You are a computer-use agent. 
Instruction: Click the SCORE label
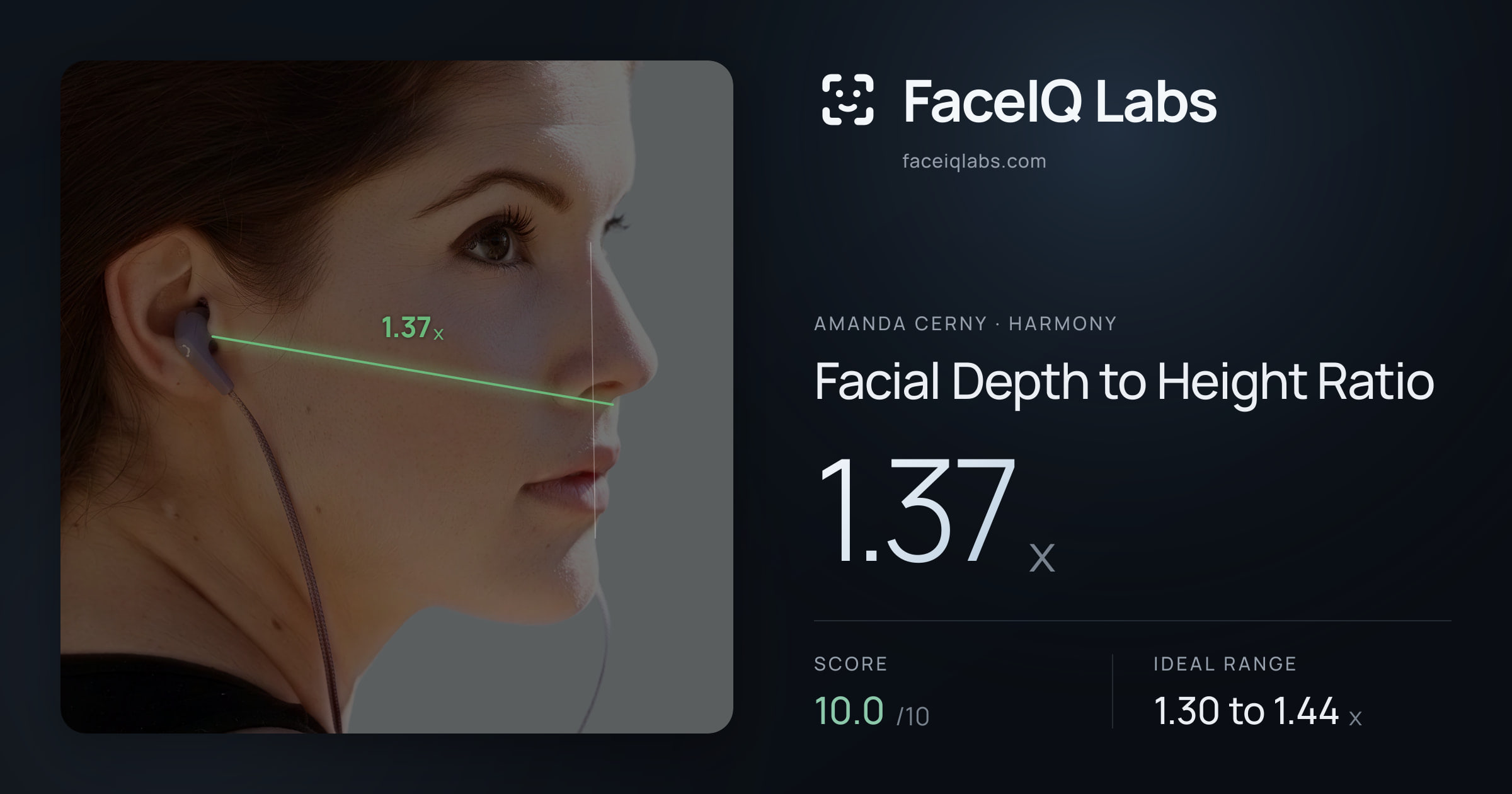tap(850, 664)
